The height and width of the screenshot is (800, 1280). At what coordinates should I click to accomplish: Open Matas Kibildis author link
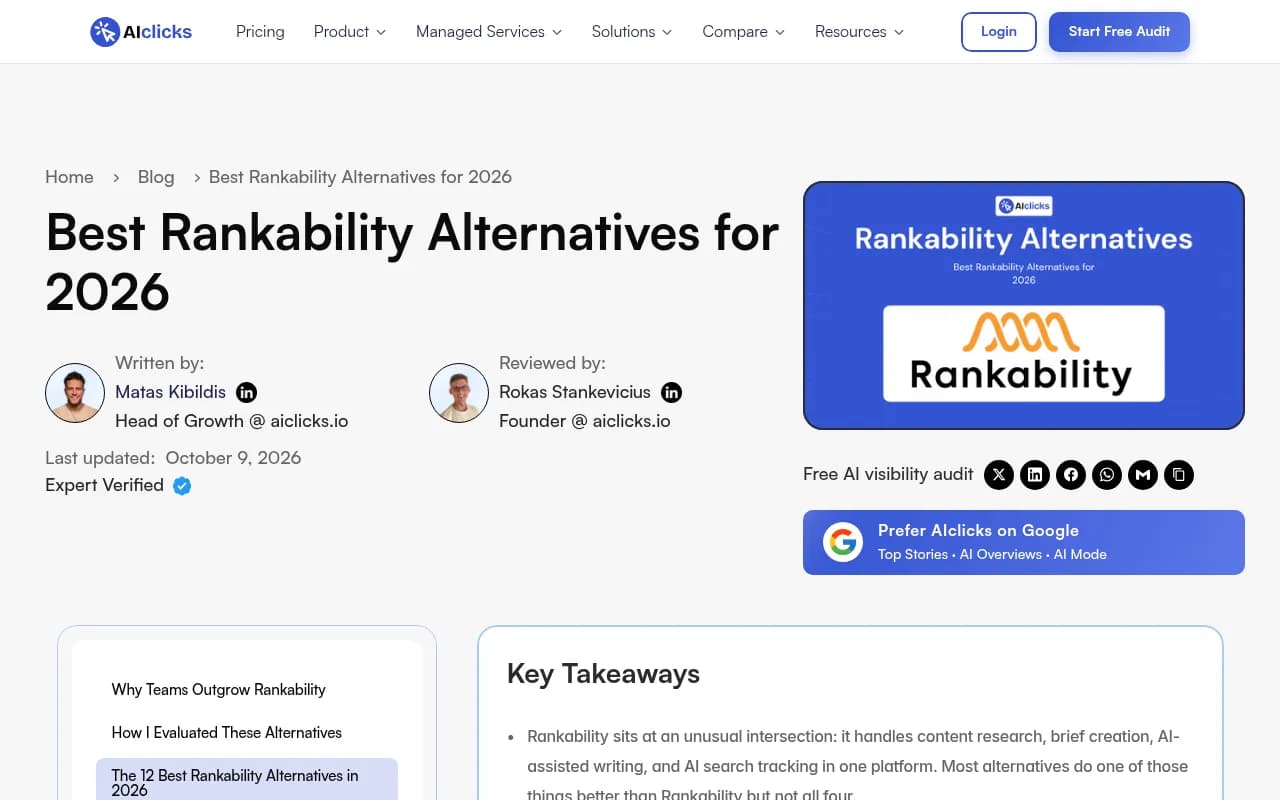point(171,392)
